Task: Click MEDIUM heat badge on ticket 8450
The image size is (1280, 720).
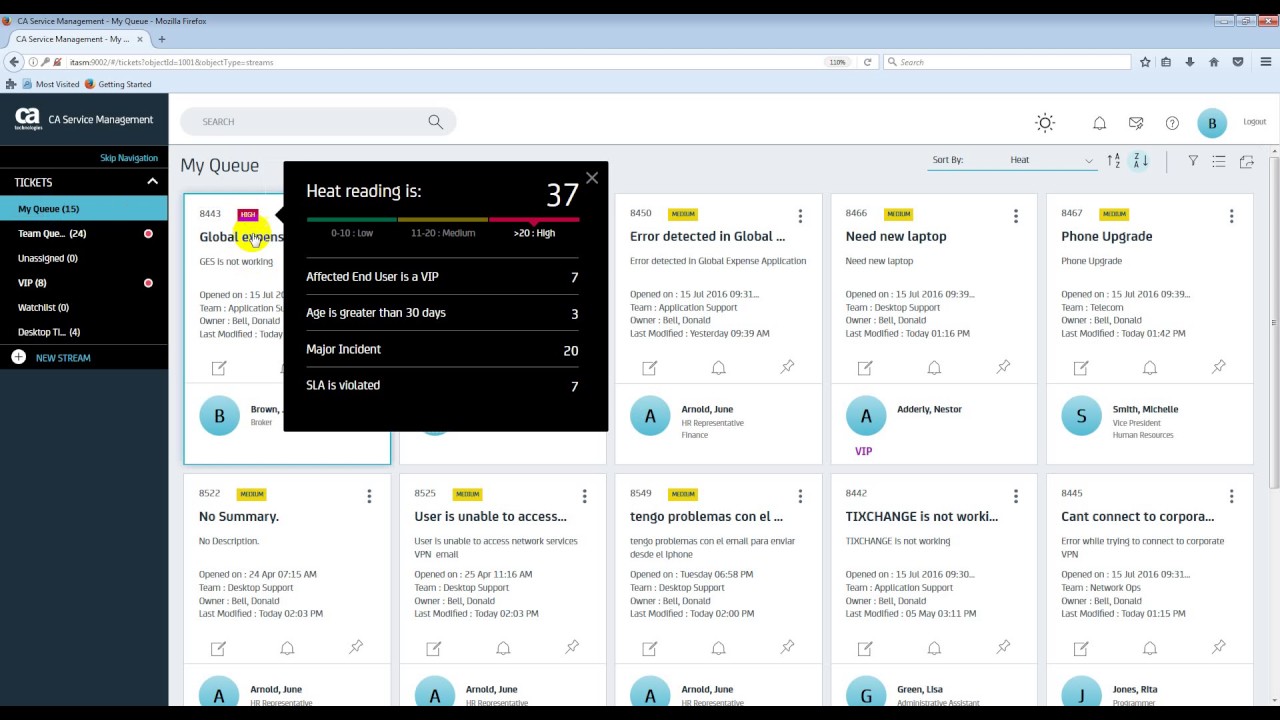Action: pos(683,214)
